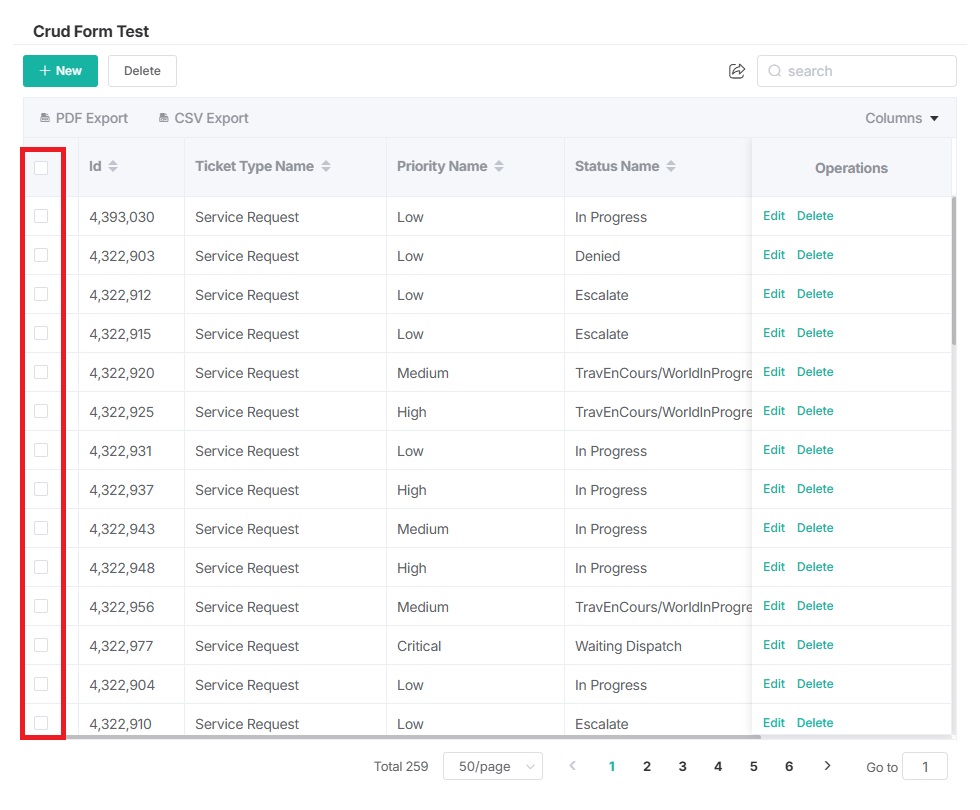Sort the Status Name column
Screen dimensions: 980x810
coord(671,166)
